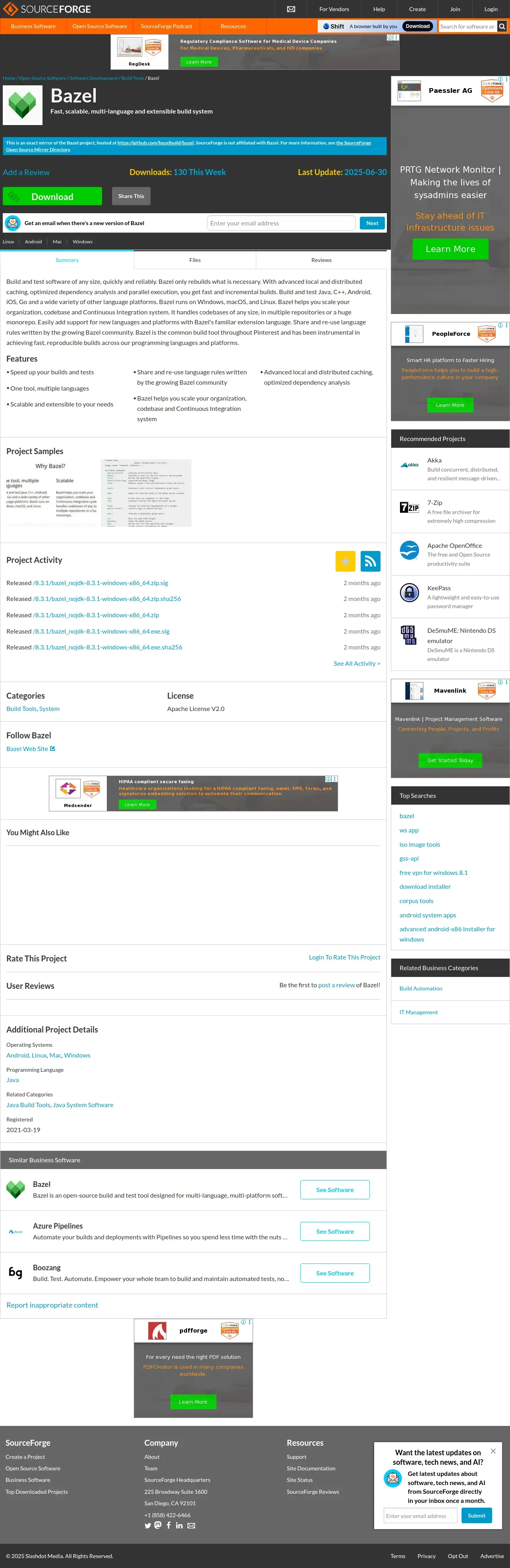Image resolution: width=510 pixels, height=1568 pixels.
Task: Open the See All Activity link
Action: coord(357,663)
